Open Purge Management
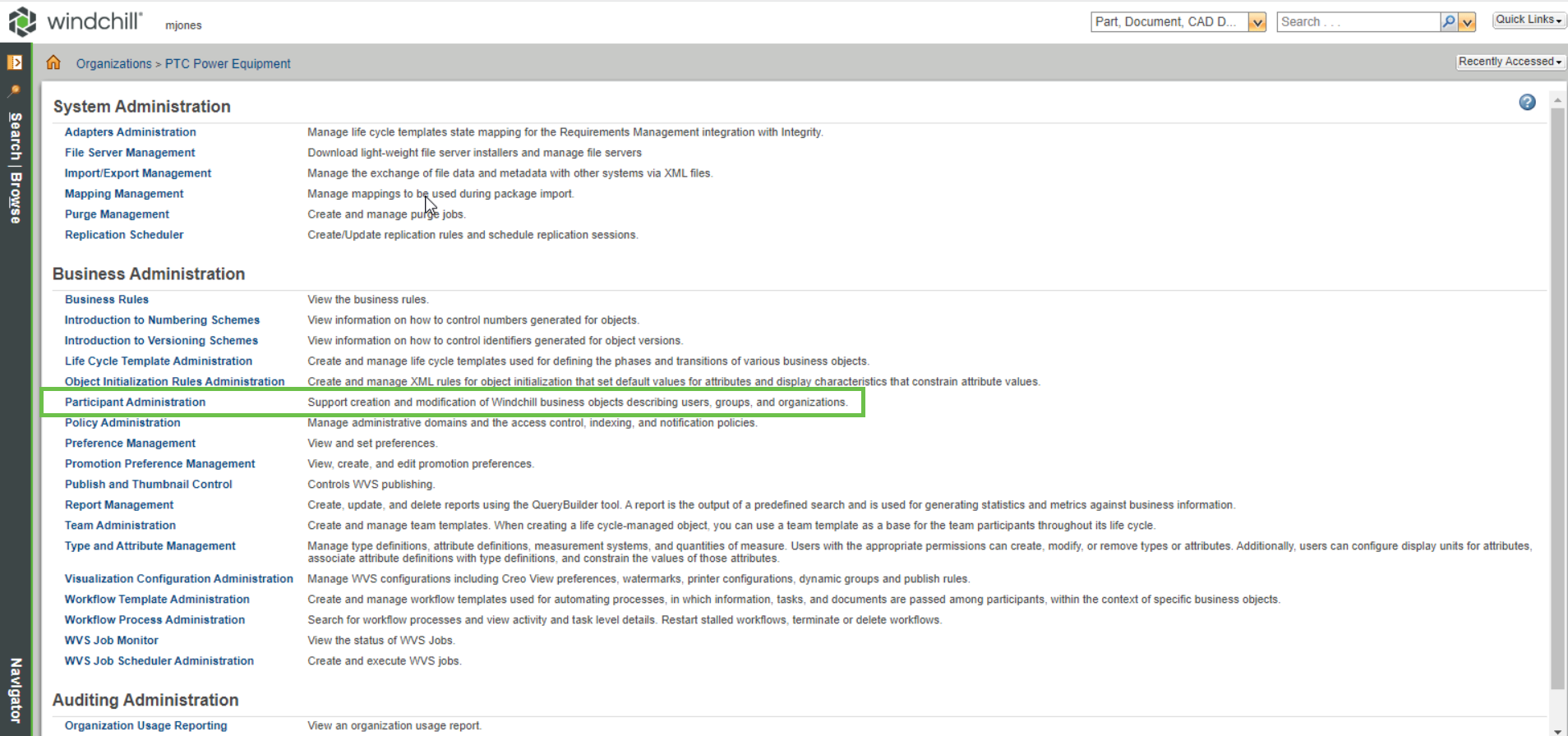Screen dimensions: 1568x736 117,214
